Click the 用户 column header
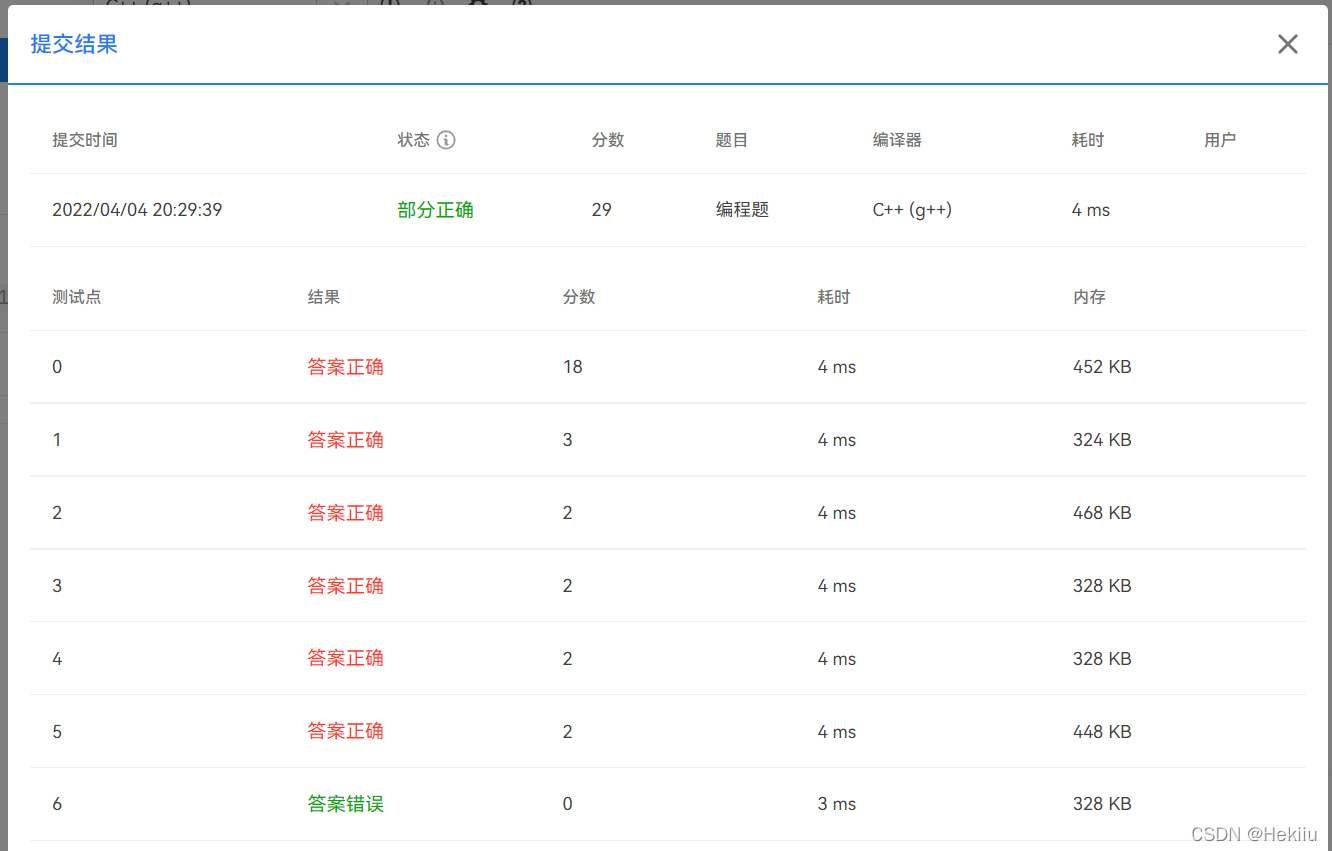Screen dimensions: 1332x851 1220,140
